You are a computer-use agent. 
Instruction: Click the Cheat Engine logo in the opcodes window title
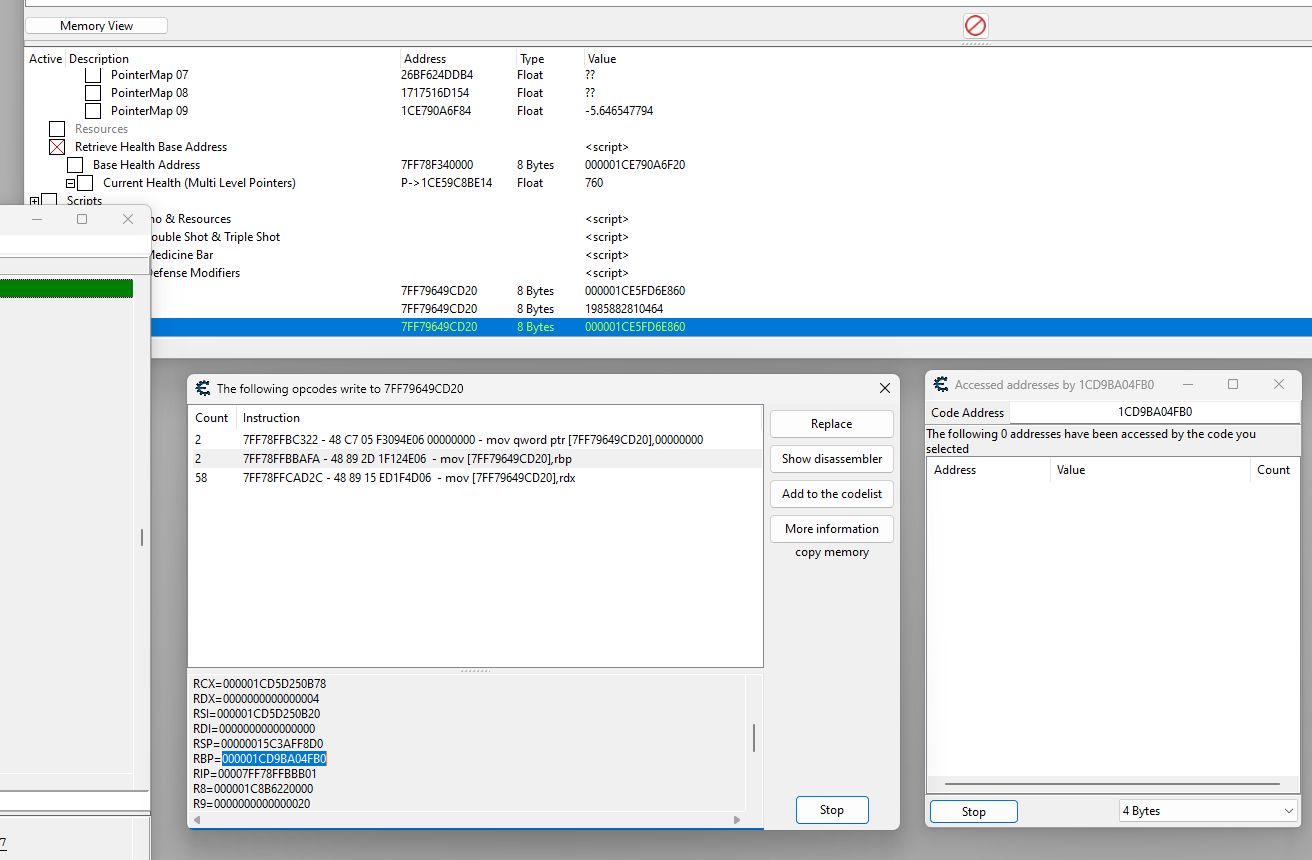(x=203, y=389)
